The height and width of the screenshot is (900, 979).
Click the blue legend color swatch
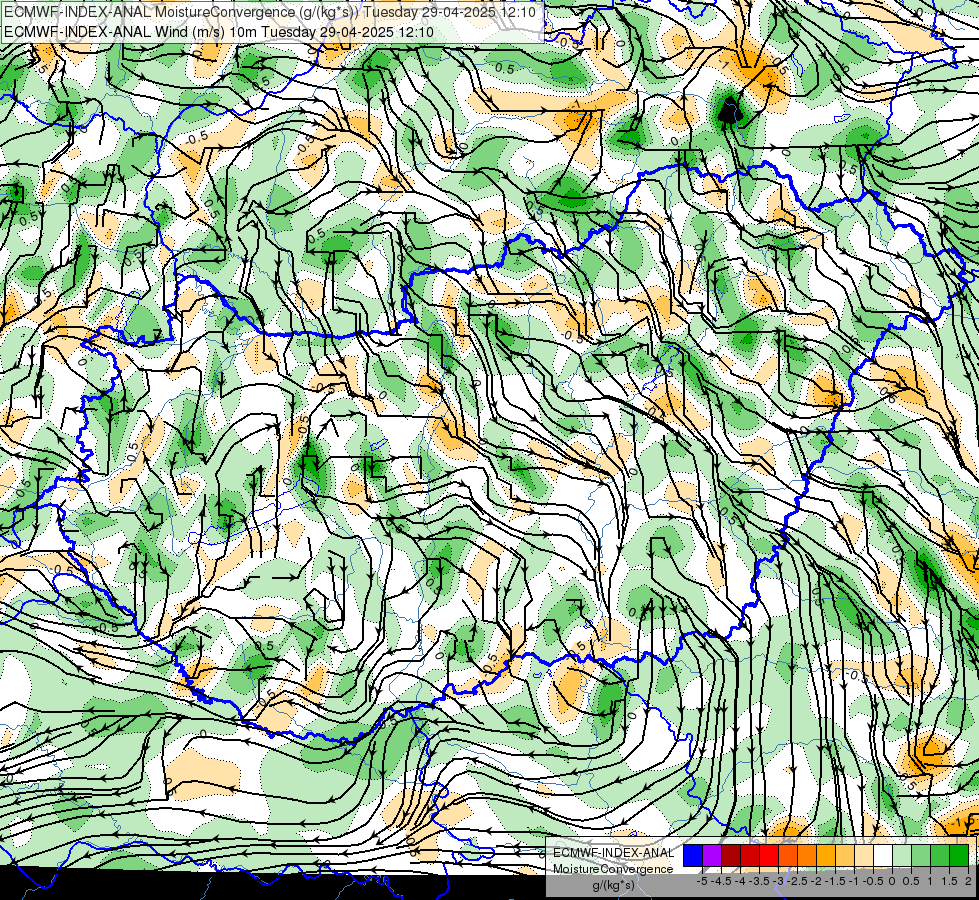[x=693, y=856]
